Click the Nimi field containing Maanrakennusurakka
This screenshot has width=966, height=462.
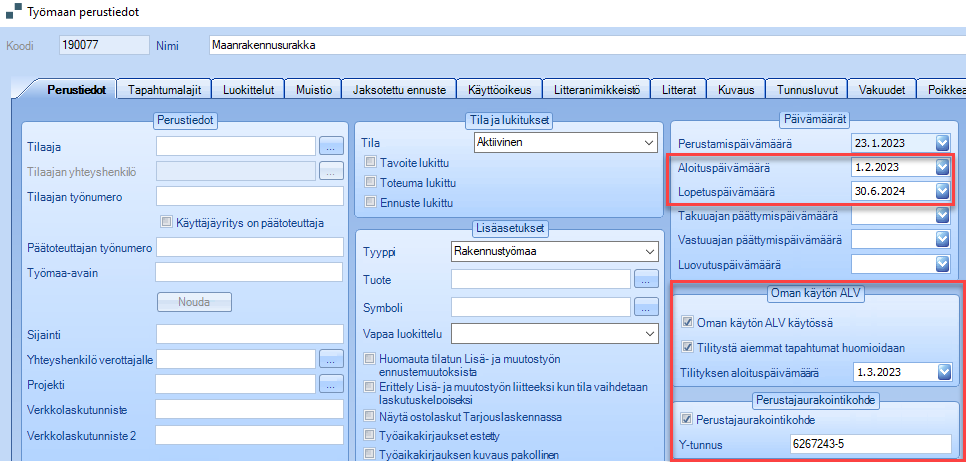tap(586, 45)
